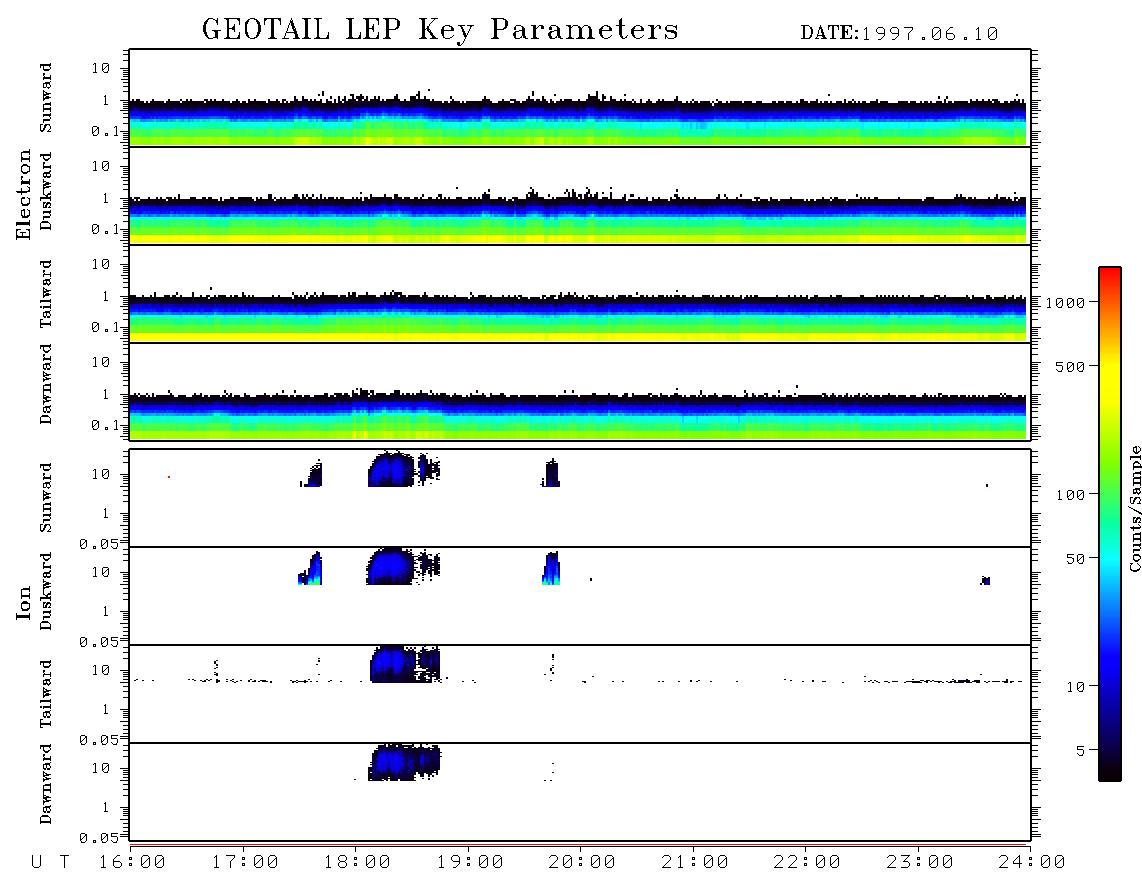Click the 19:45 ion burst in Ion Duskward panel
The width and height of the screenshot is (1142, 880).
(551, 568)
